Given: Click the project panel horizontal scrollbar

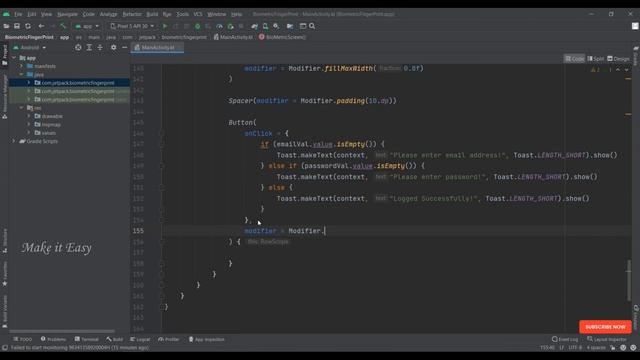Looking at the screenshot, I should pyautogui.click(x=62, y=331).
